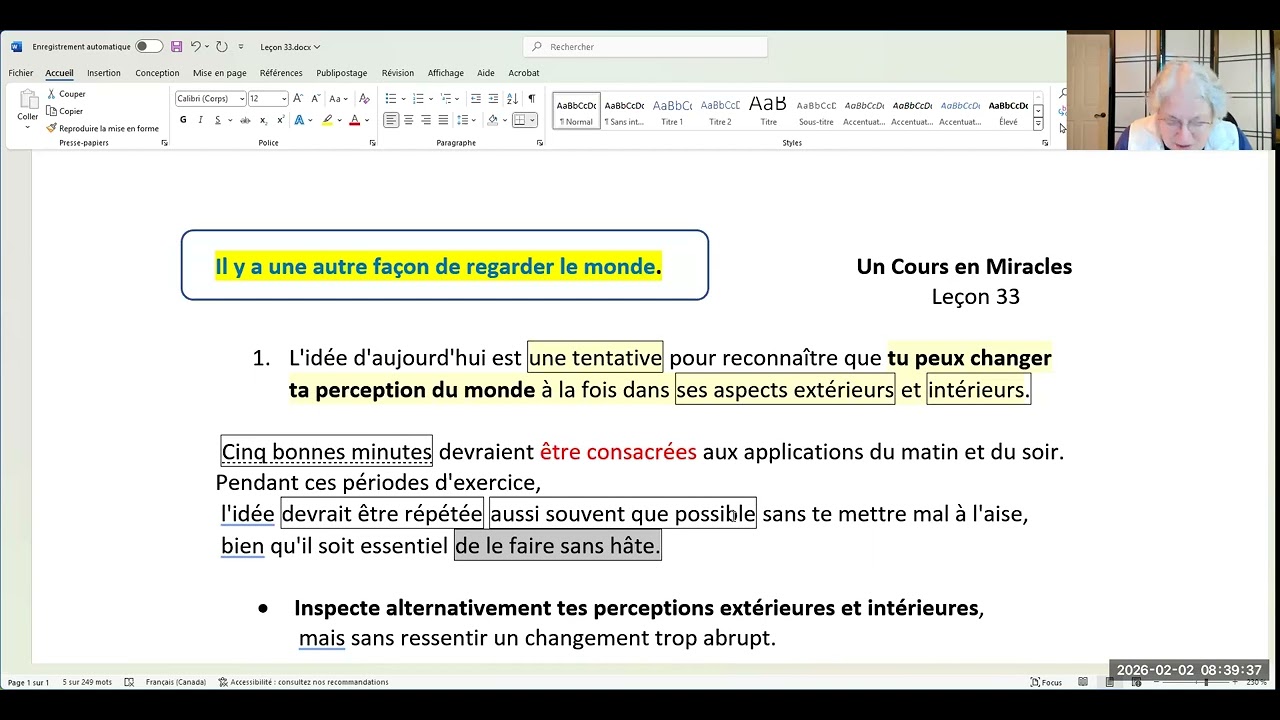Open the Paragraphe dialog launcher
Viewport: 1280px width, 720px height.
click(539, 143)
